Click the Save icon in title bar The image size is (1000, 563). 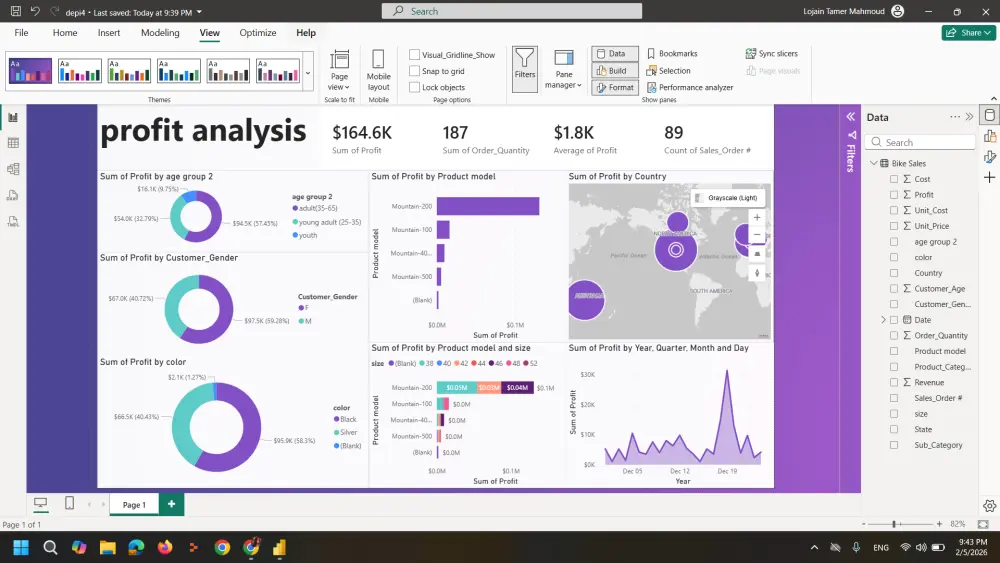16,11
